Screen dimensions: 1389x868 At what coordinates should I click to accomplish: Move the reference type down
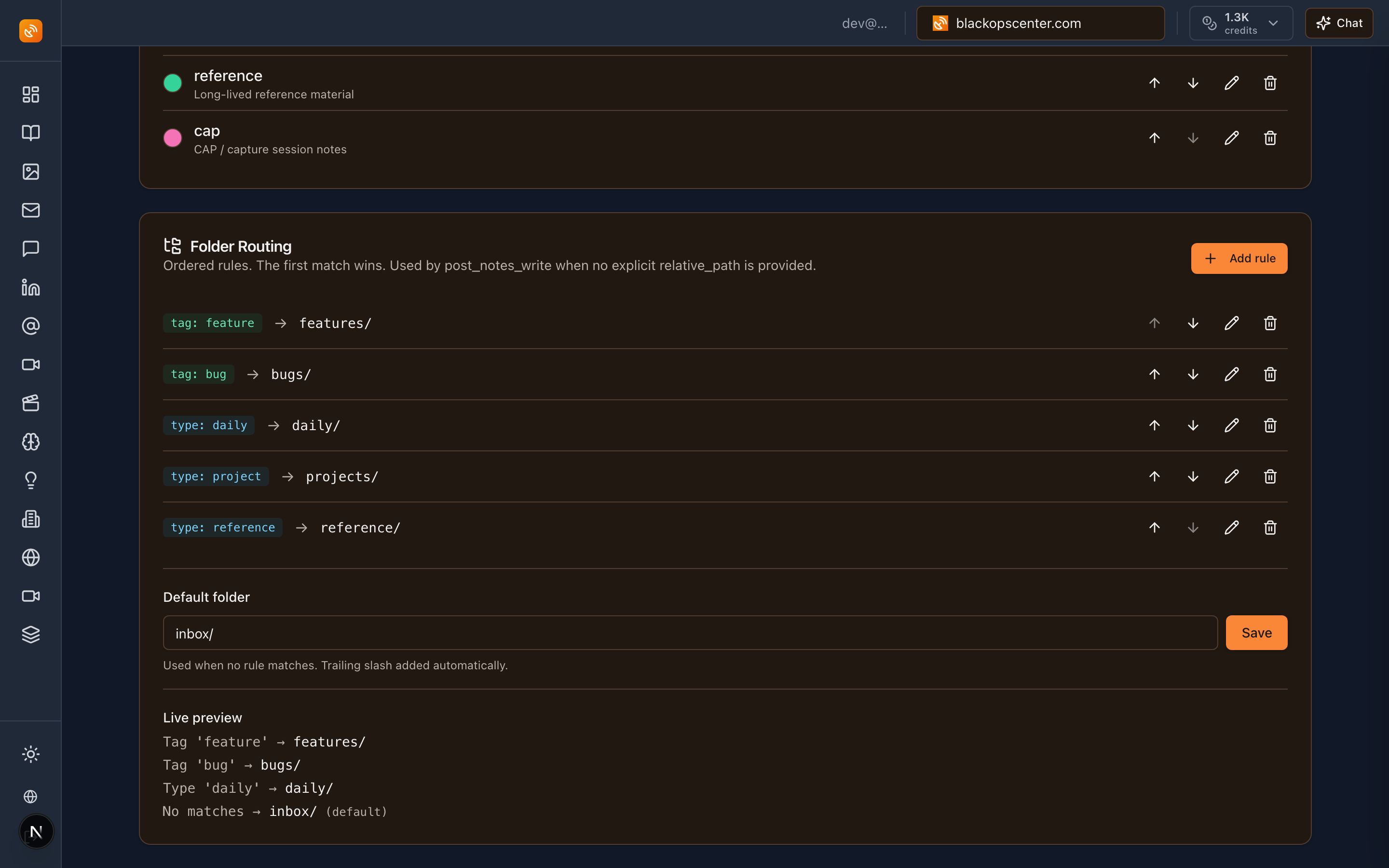point(1193,82)
